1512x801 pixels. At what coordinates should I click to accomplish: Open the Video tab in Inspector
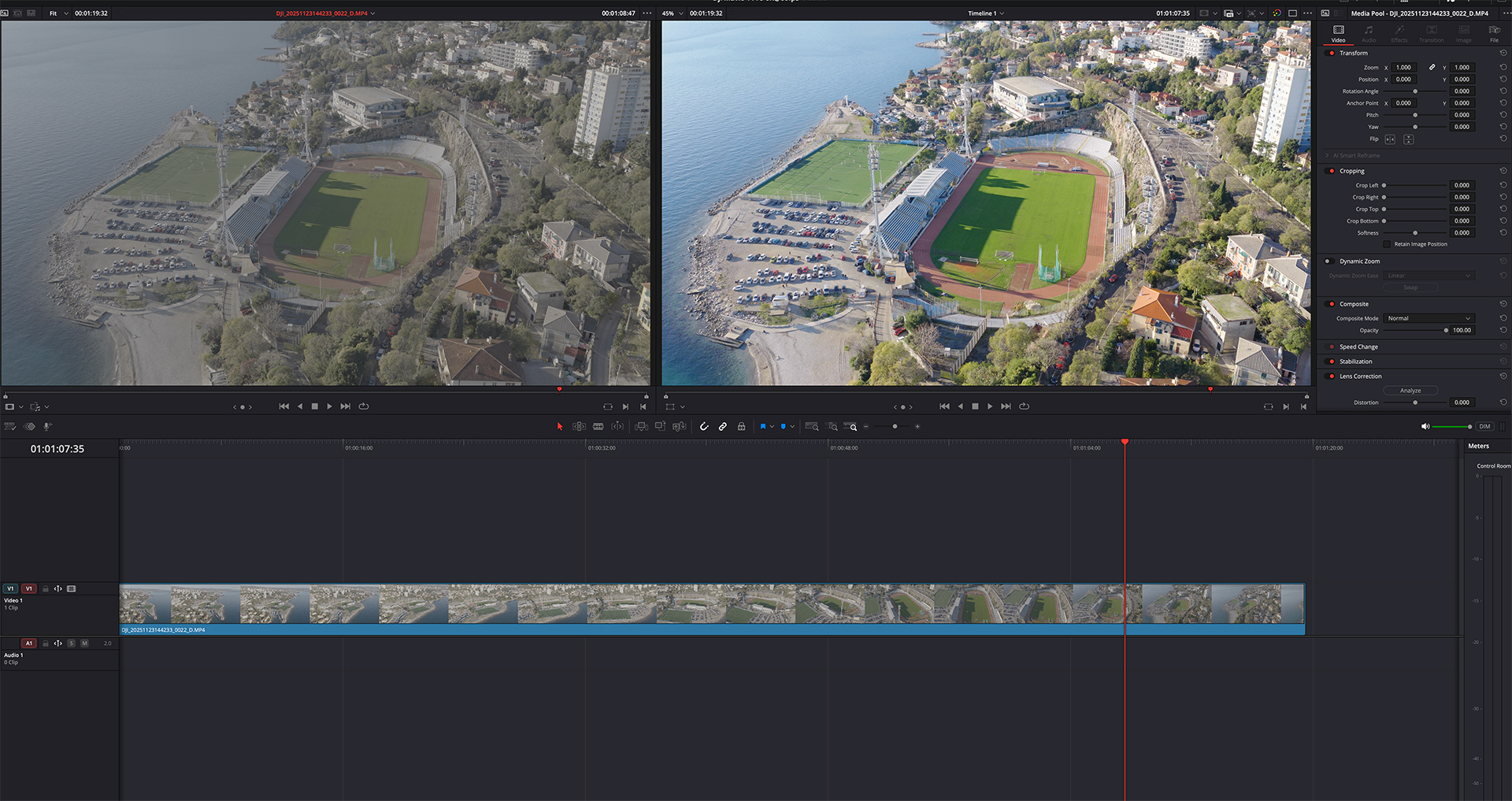[x=1338, y=33]
